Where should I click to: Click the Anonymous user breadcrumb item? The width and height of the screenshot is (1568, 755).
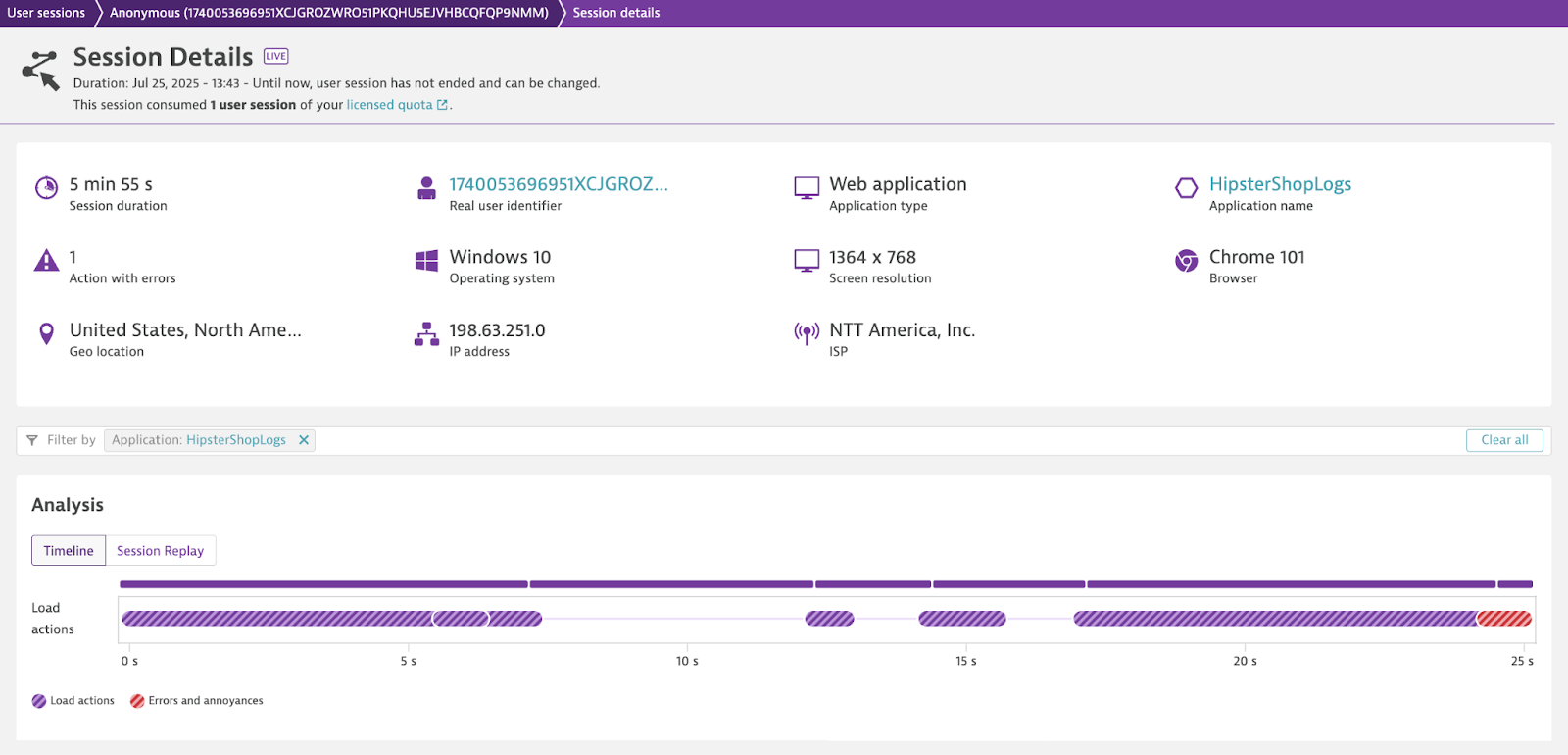pyautogui.click(x=328, y=13)
